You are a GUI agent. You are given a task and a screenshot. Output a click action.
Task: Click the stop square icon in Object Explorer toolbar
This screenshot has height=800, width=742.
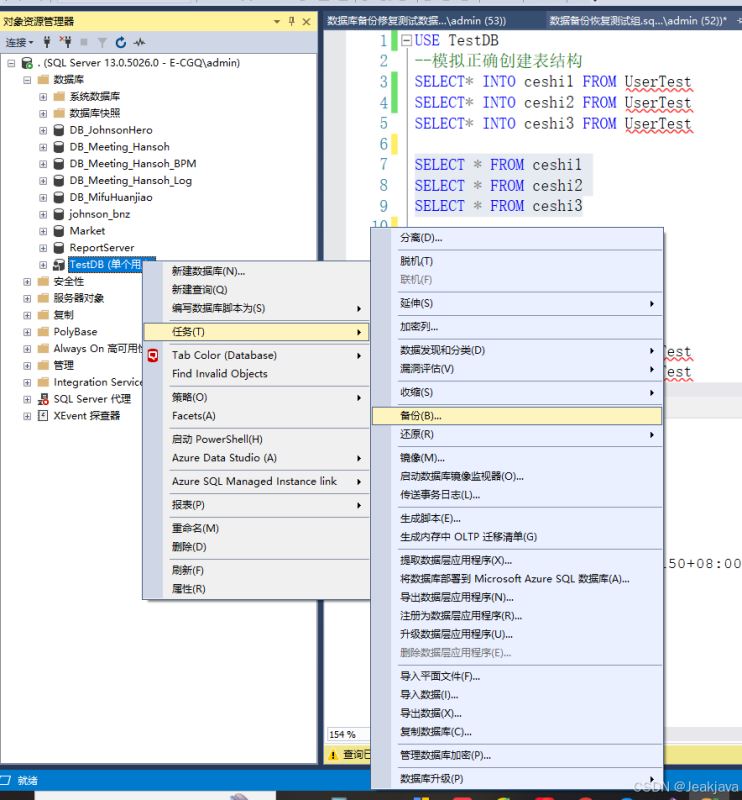[84, 42]
